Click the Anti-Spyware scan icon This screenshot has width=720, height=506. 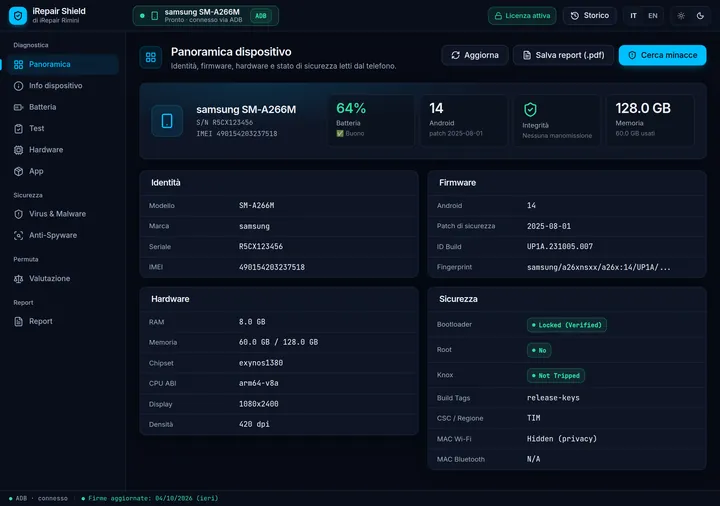[18, 236]
